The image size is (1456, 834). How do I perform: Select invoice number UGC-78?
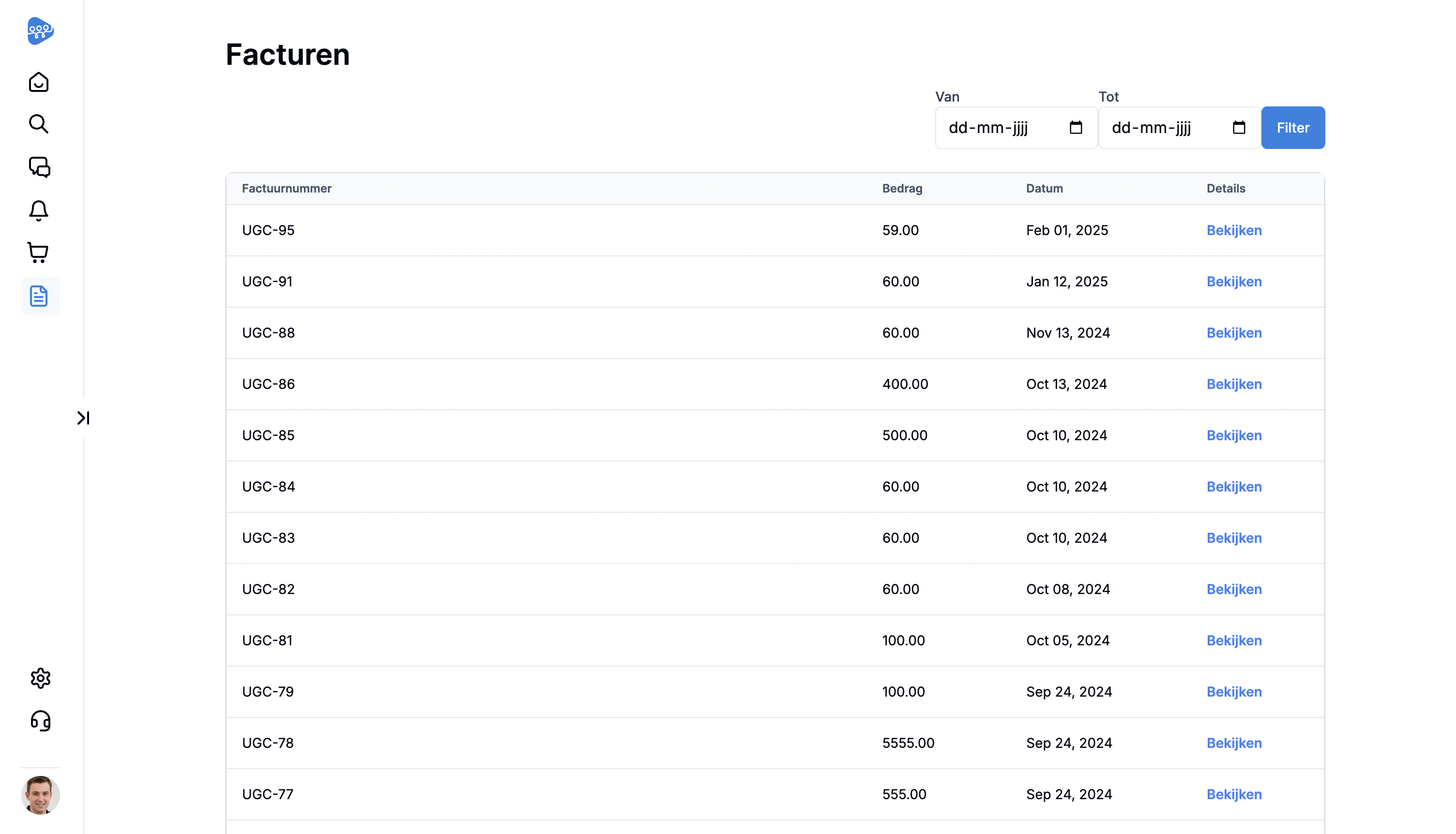point(268,743)
